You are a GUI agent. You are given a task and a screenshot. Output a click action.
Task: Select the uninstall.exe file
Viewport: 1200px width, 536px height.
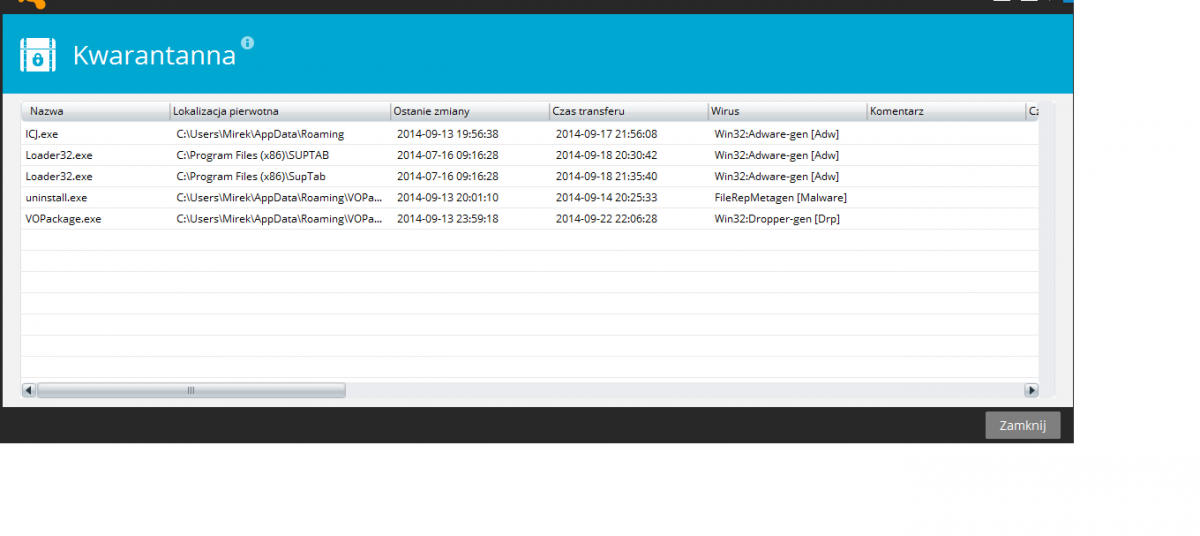pos(530,197)
